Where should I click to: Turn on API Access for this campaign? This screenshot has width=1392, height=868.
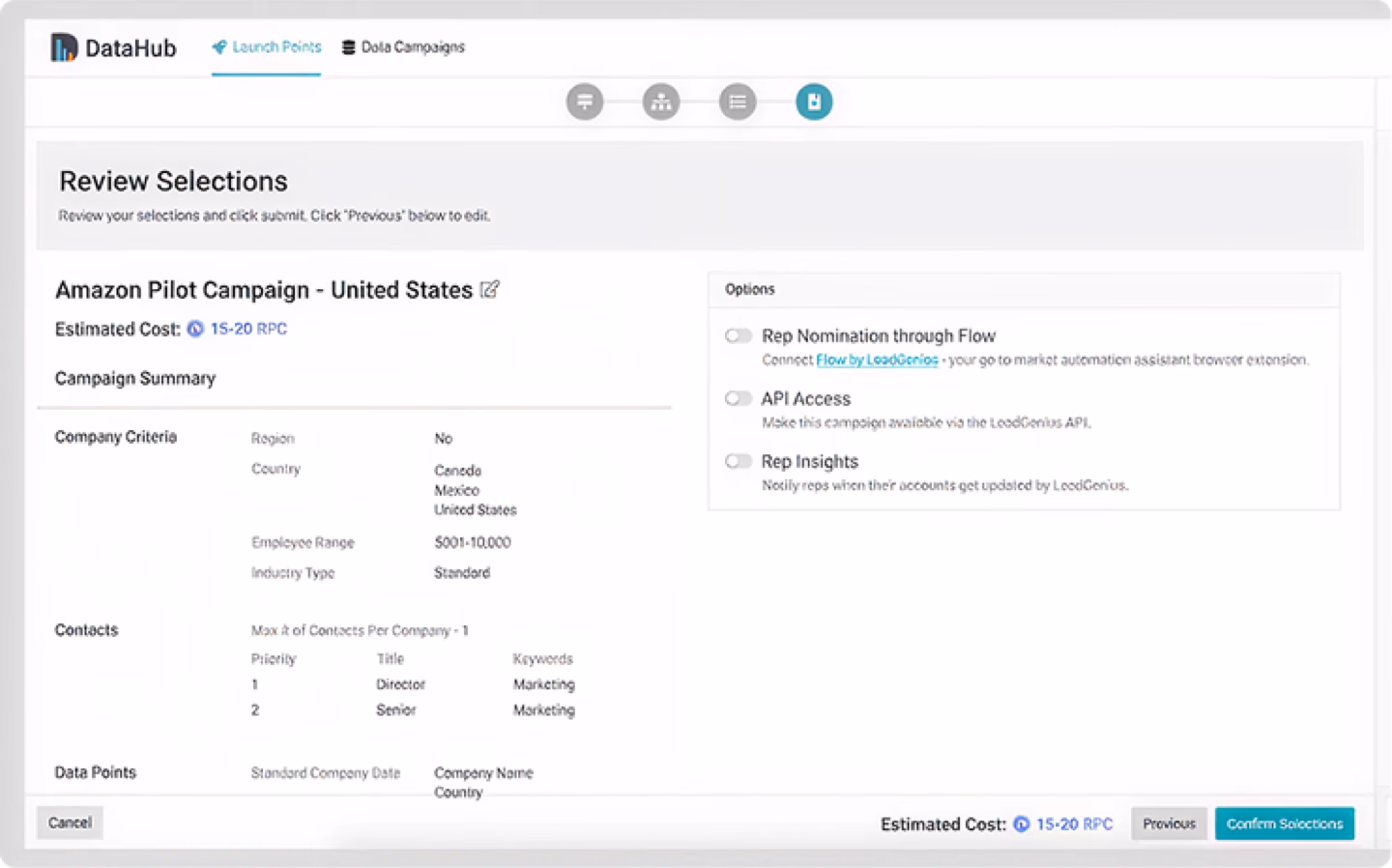point(739,398)
